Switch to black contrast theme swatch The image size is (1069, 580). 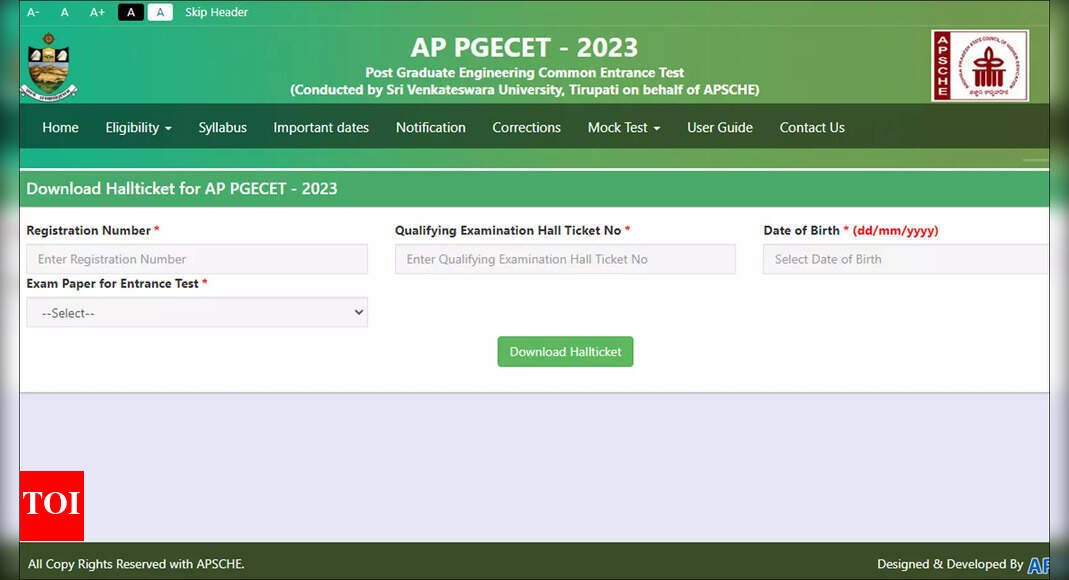click(131, 12)
